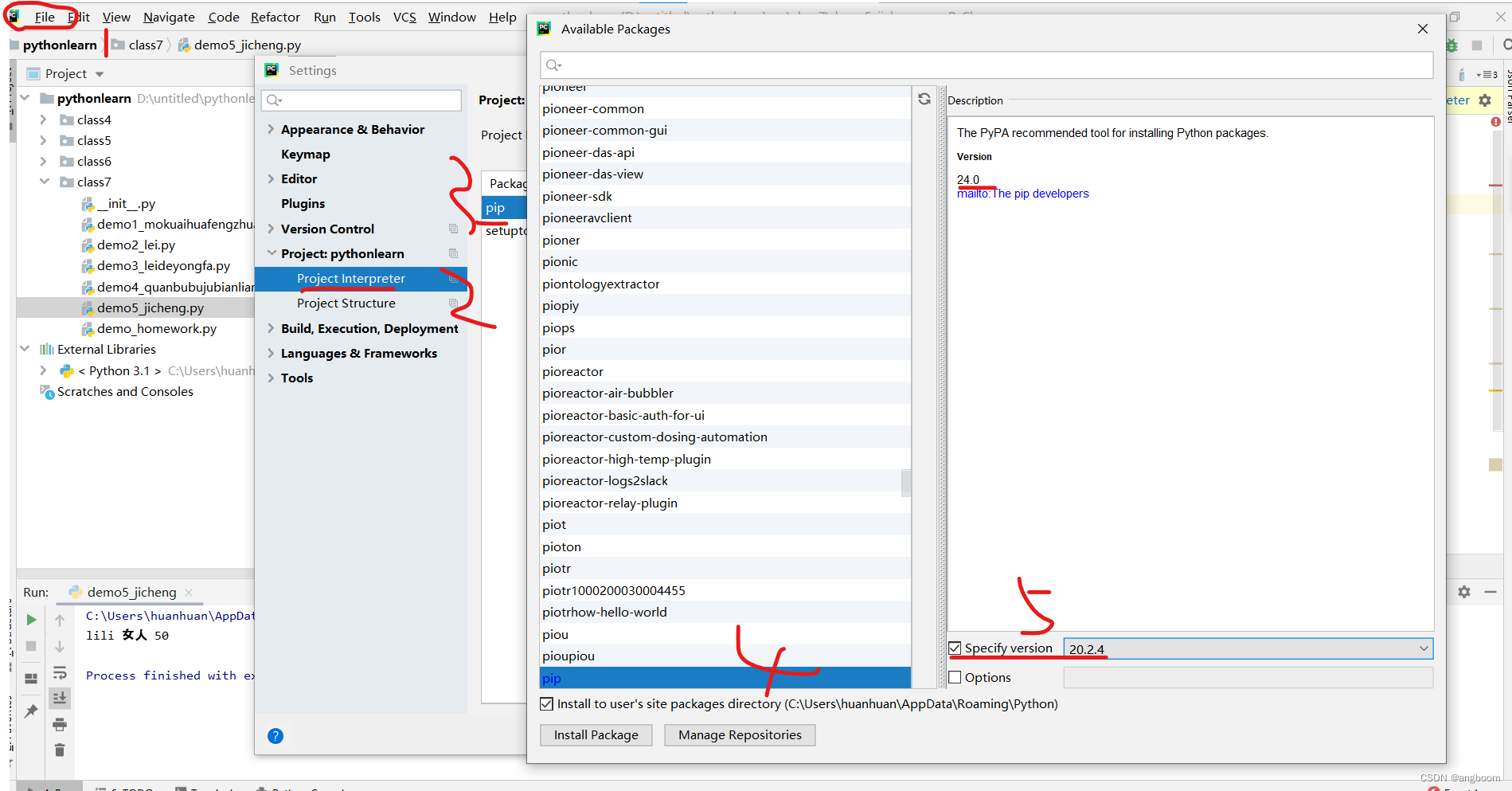Select pioreactor package in list
1512x791 pixels.
pos(725,372)
